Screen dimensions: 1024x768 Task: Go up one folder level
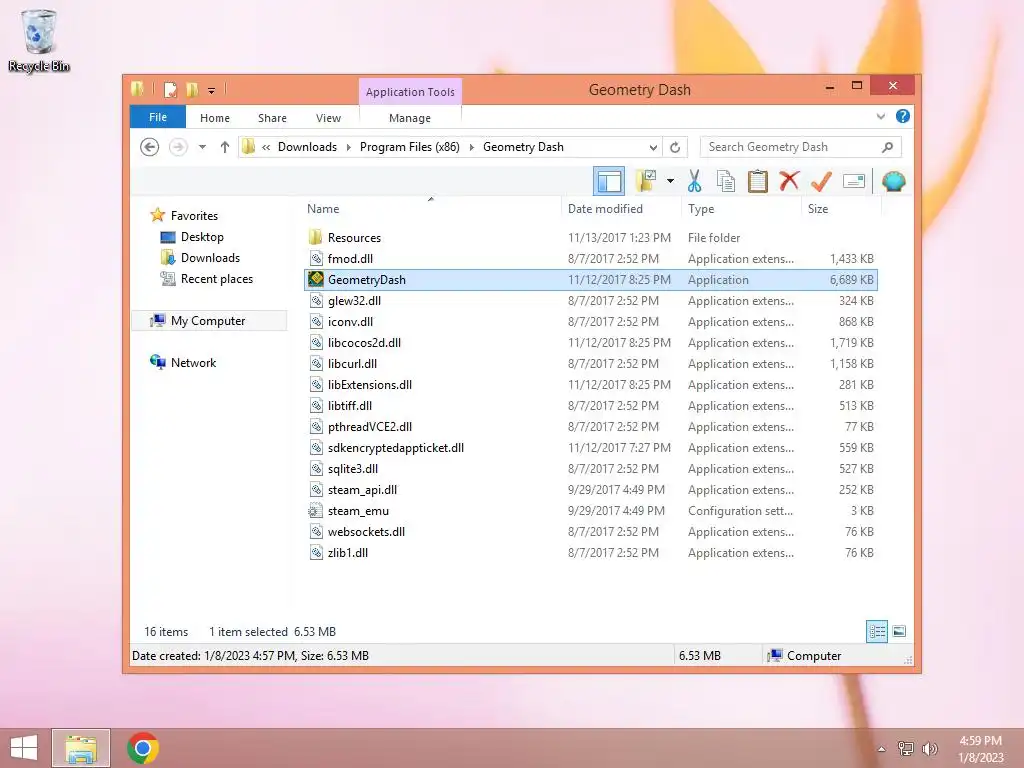[x=225, y=147]
